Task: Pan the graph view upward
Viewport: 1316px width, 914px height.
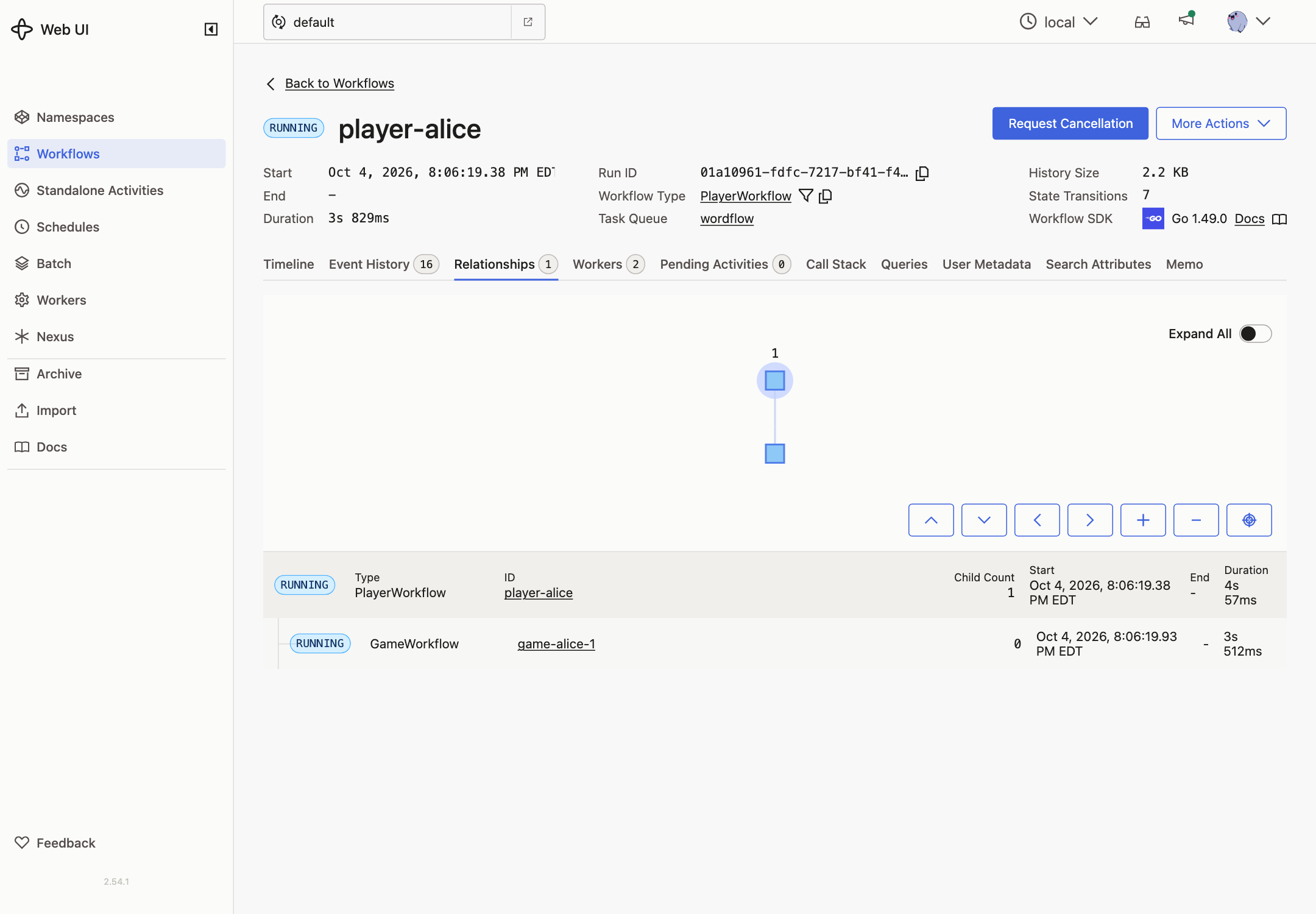Action: (x=931, y=520)
